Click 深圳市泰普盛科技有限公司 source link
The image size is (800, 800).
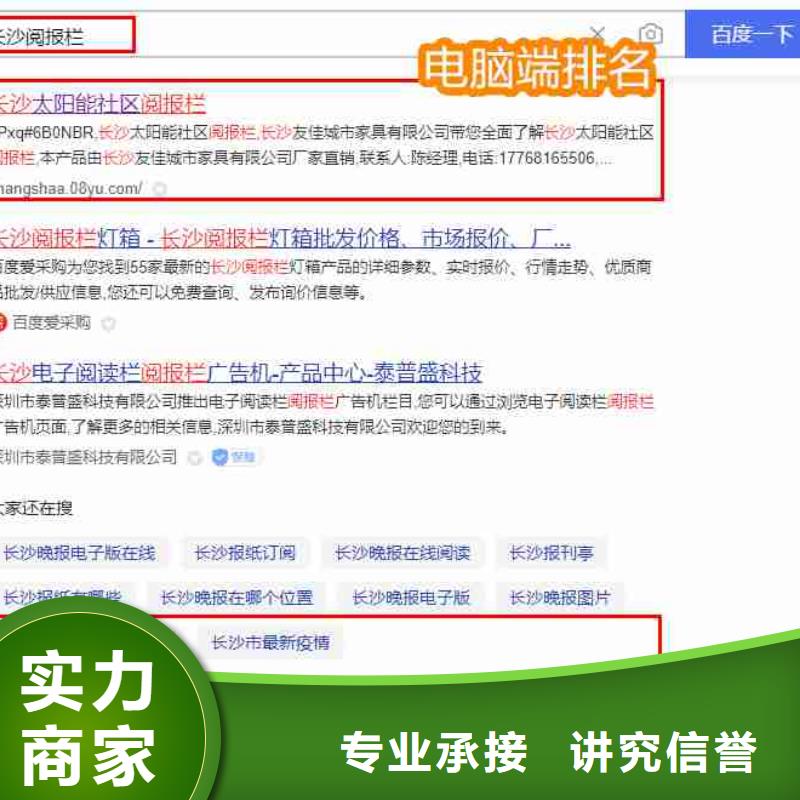point(88,457)
